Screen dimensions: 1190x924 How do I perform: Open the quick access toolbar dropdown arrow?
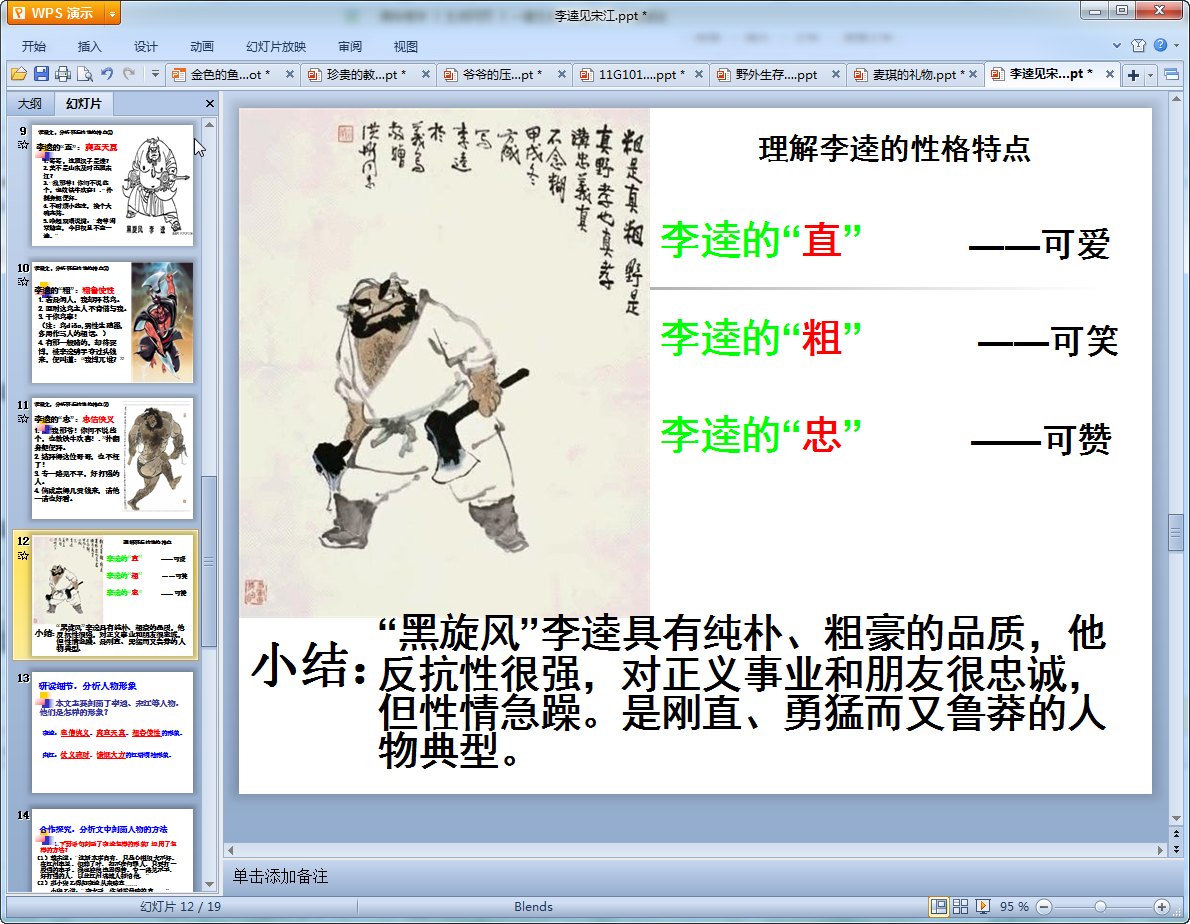click(x=155, y=74)
